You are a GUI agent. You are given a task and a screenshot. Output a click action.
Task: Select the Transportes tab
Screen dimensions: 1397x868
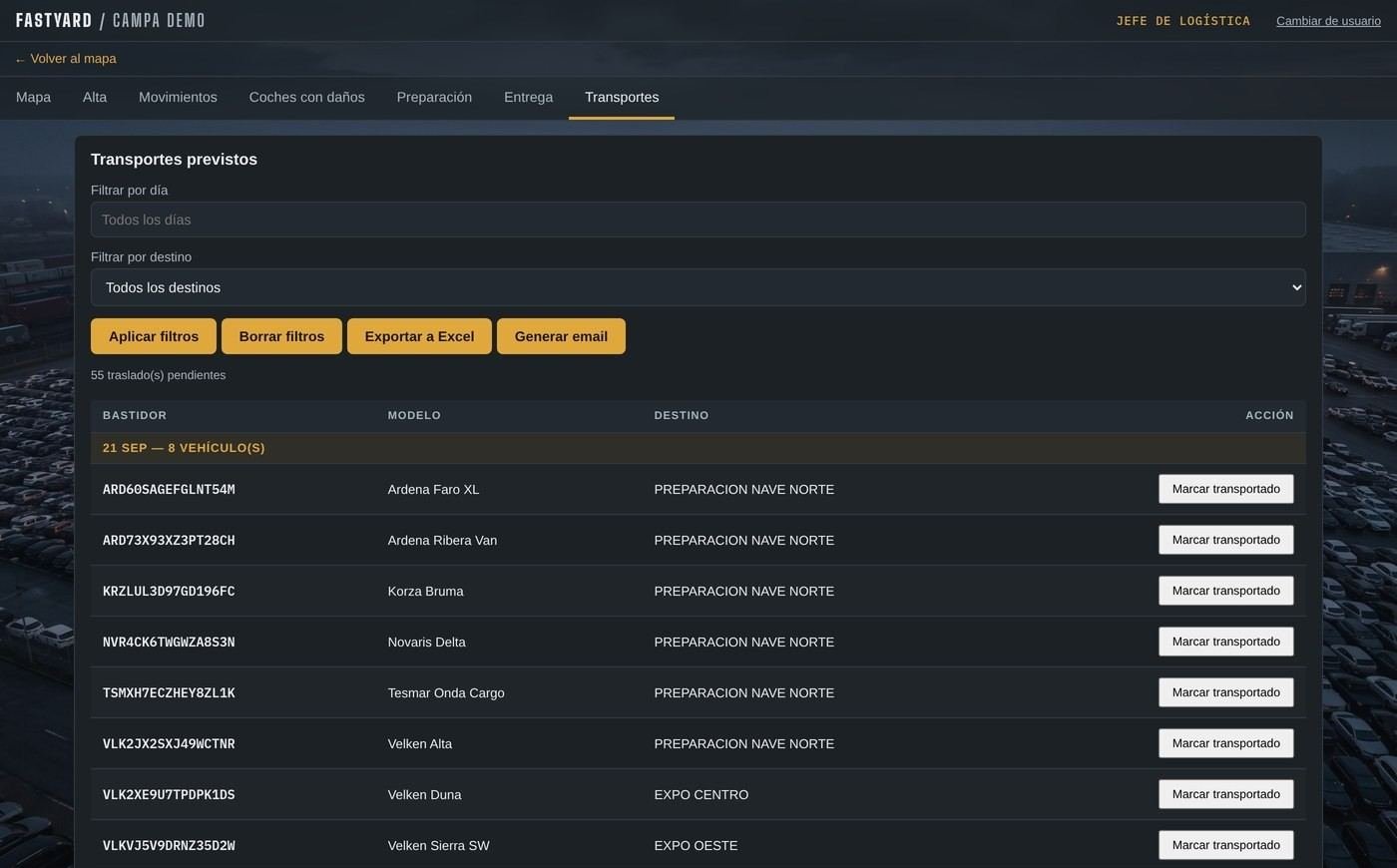(x=622, y=98)
